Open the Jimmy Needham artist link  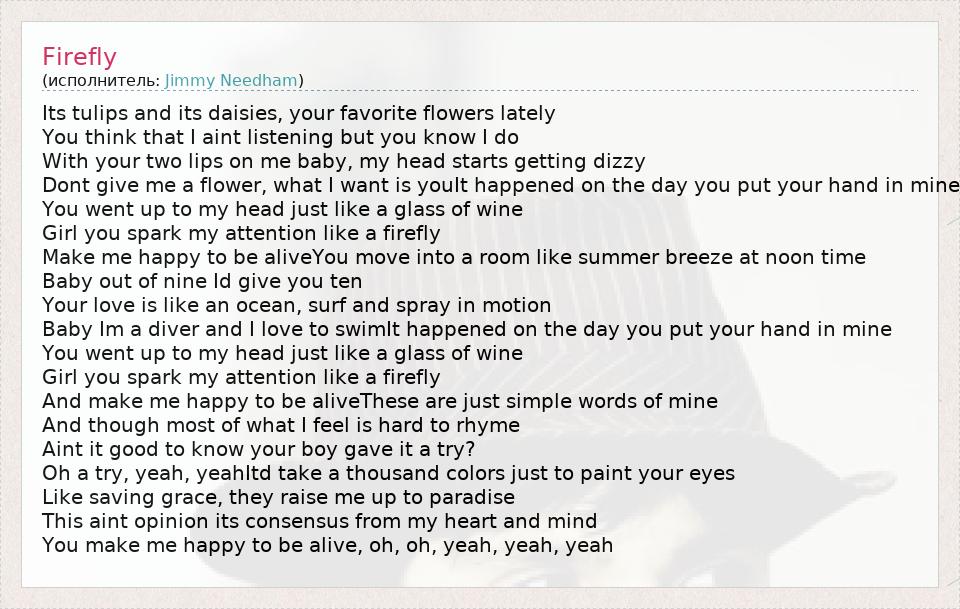[231, 80]
